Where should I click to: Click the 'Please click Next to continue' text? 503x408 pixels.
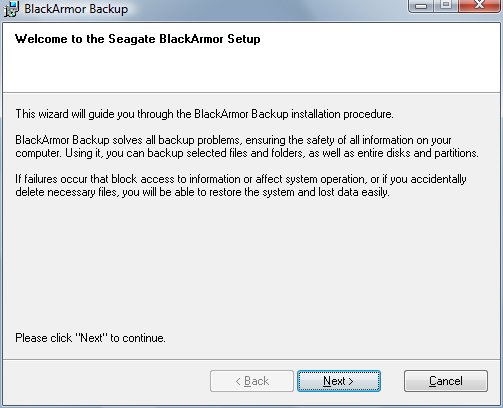(x=90, y=338)
